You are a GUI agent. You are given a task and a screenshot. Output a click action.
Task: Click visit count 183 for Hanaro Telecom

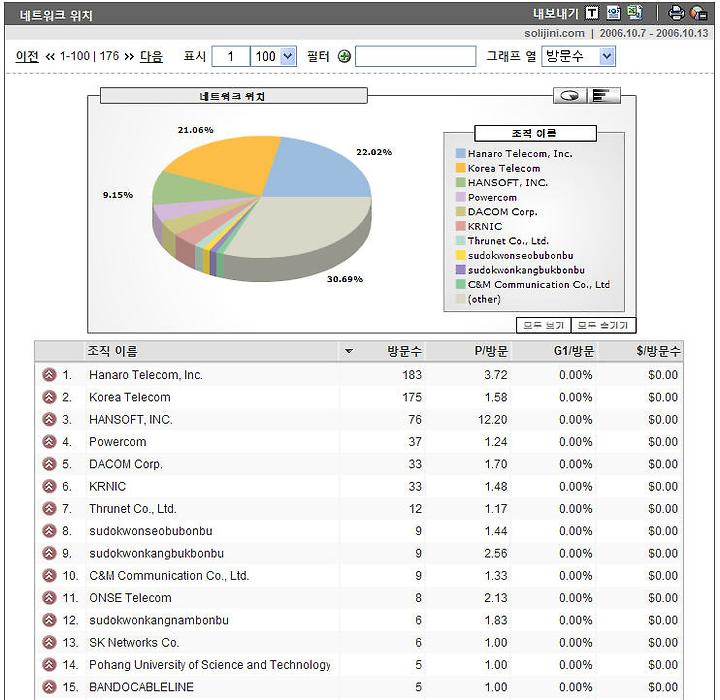click(x=412, y=375)
